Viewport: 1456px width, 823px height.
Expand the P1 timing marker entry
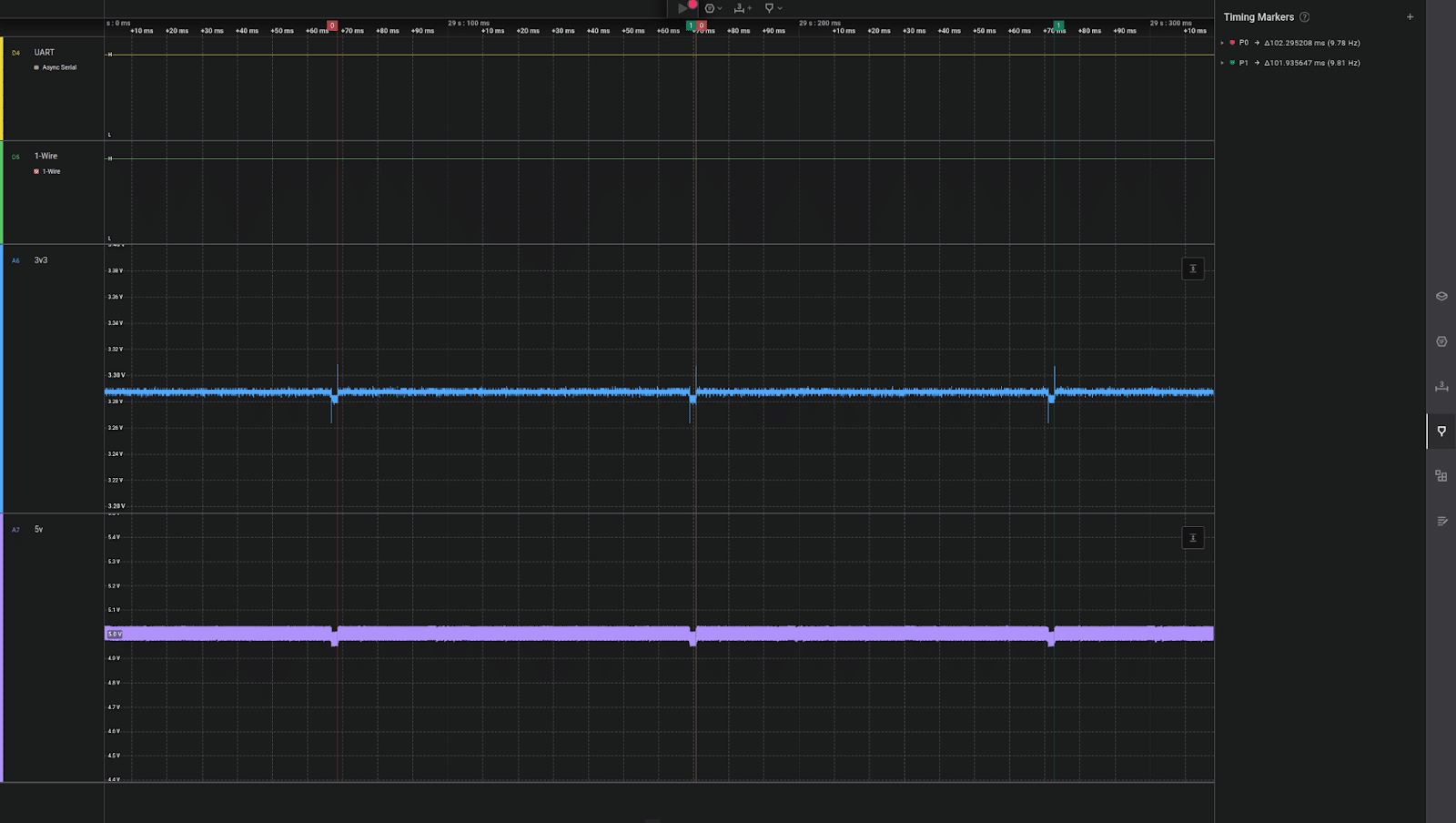(1222, 63)
